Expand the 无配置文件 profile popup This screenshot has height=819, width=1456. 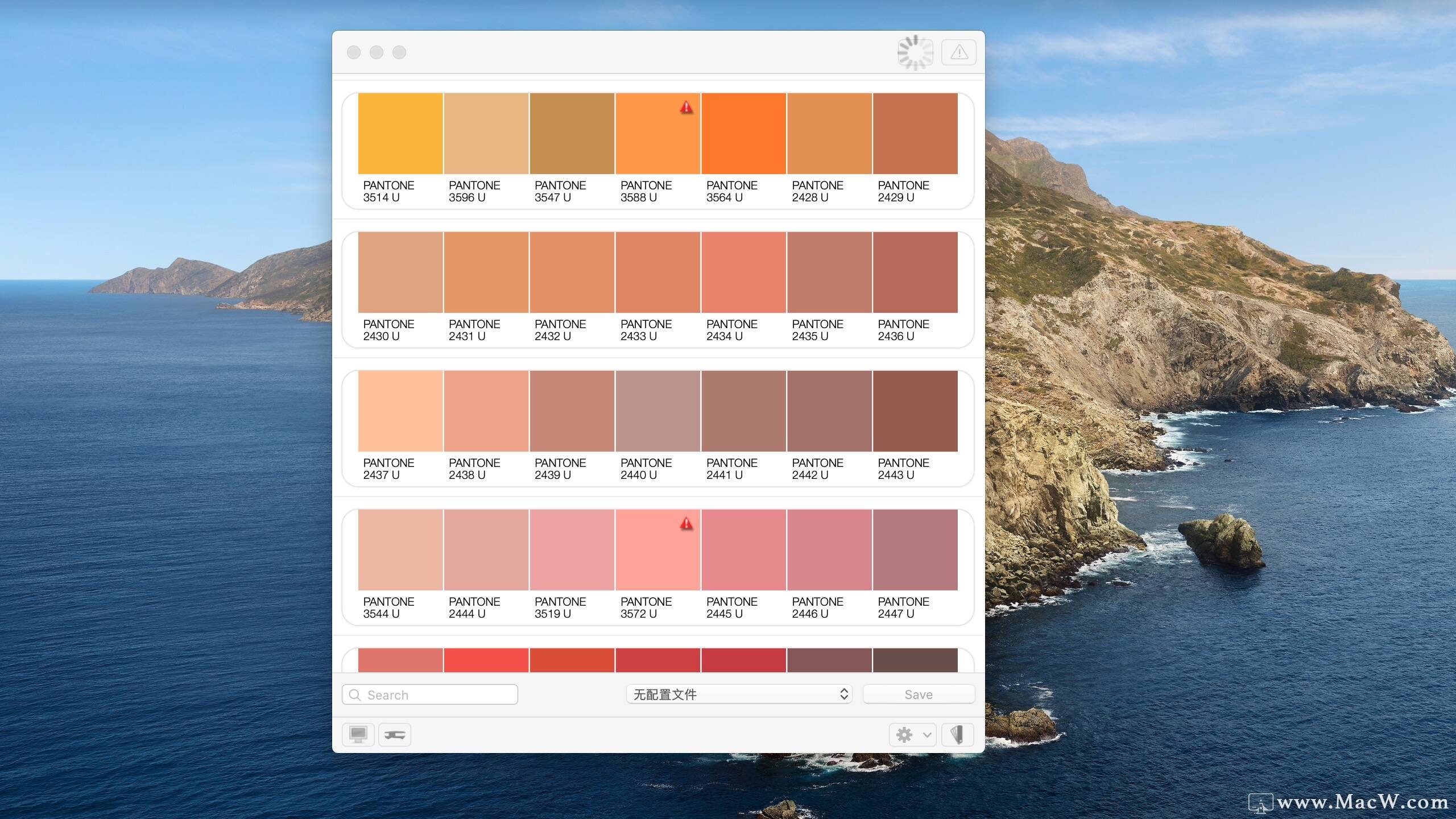pos(738,694)
